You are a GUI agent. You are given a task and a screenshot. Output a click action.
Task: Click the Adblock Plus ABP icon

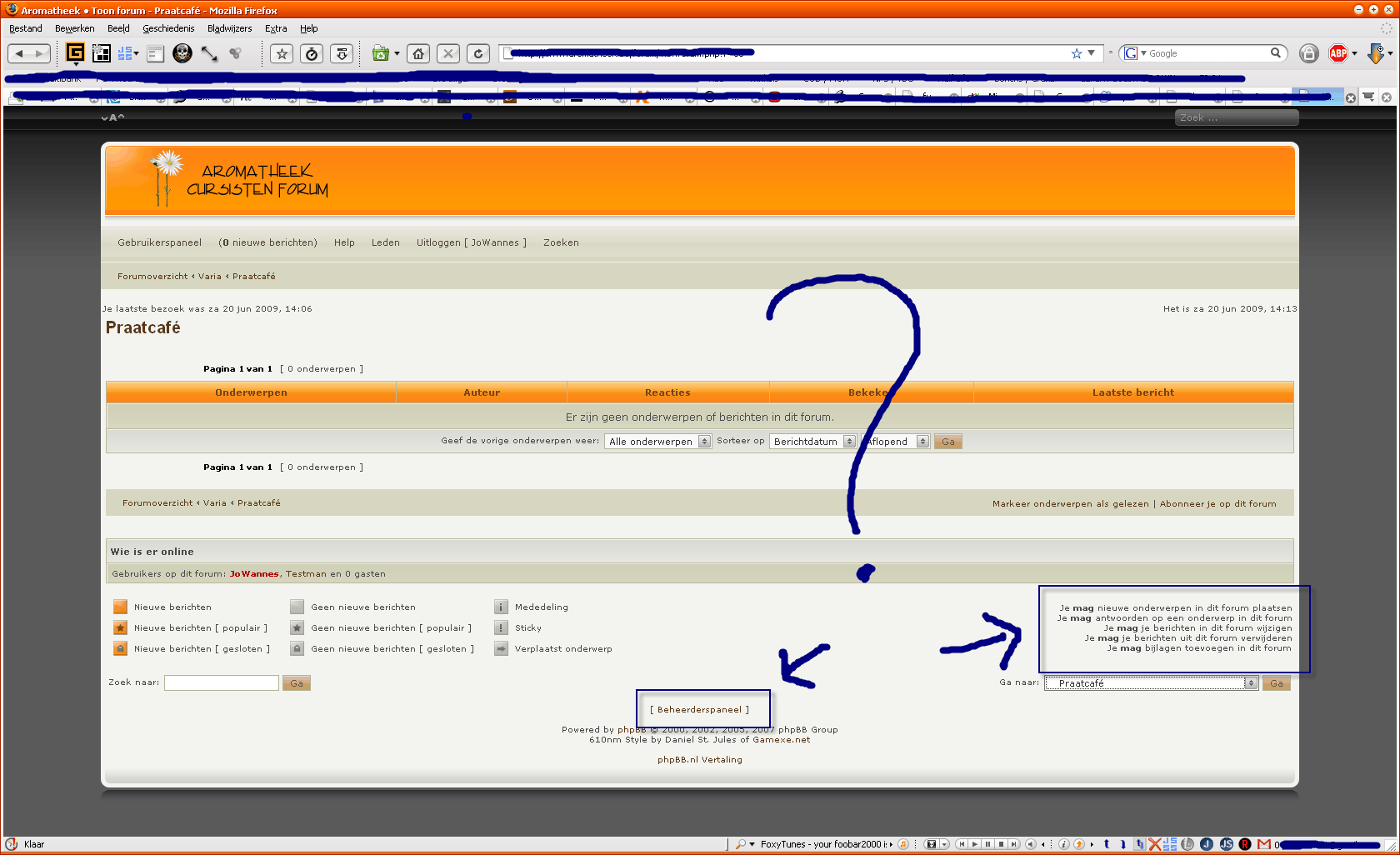pyautogui.click(x=1338, y=53)
